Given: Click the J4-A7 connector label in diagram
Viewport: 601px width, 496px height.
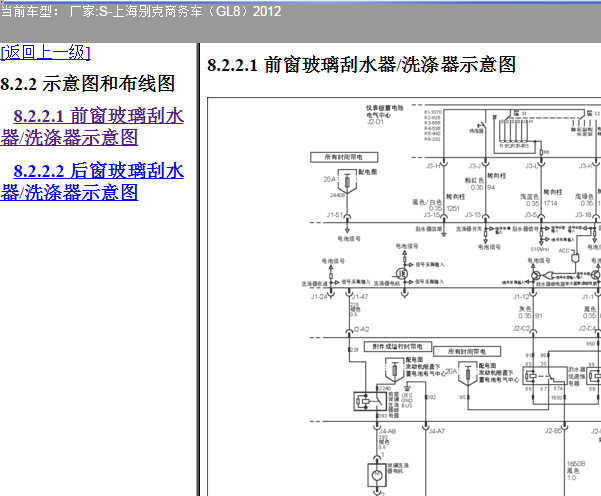Looking at the screenshot, I should [437, 431].
